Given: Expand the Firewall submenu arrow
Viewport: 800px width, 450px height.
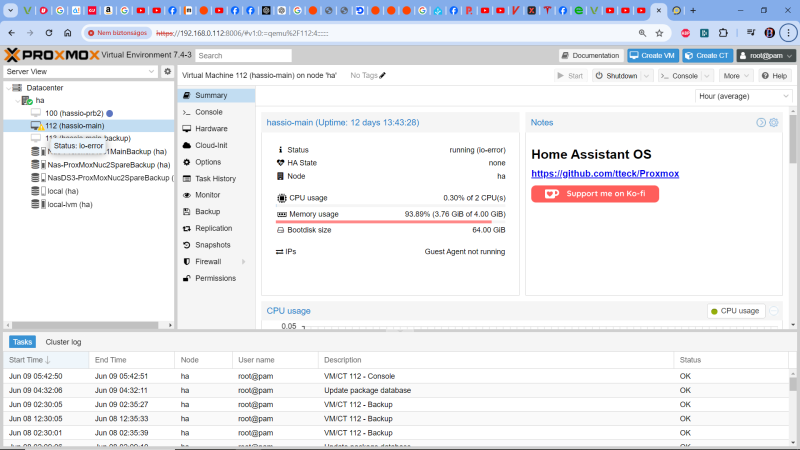Looking at the screenshot, I should (243, 262).
